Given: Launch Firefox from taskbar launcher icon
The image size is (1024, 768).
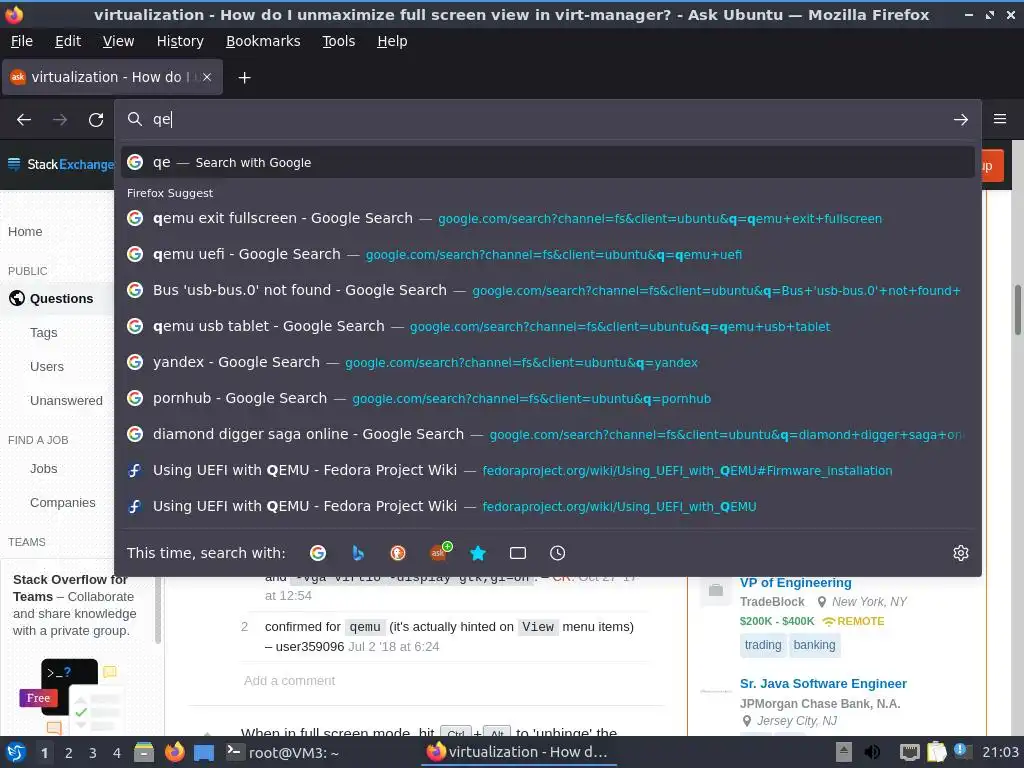Looking at the screenshot, I should point(174,752).
